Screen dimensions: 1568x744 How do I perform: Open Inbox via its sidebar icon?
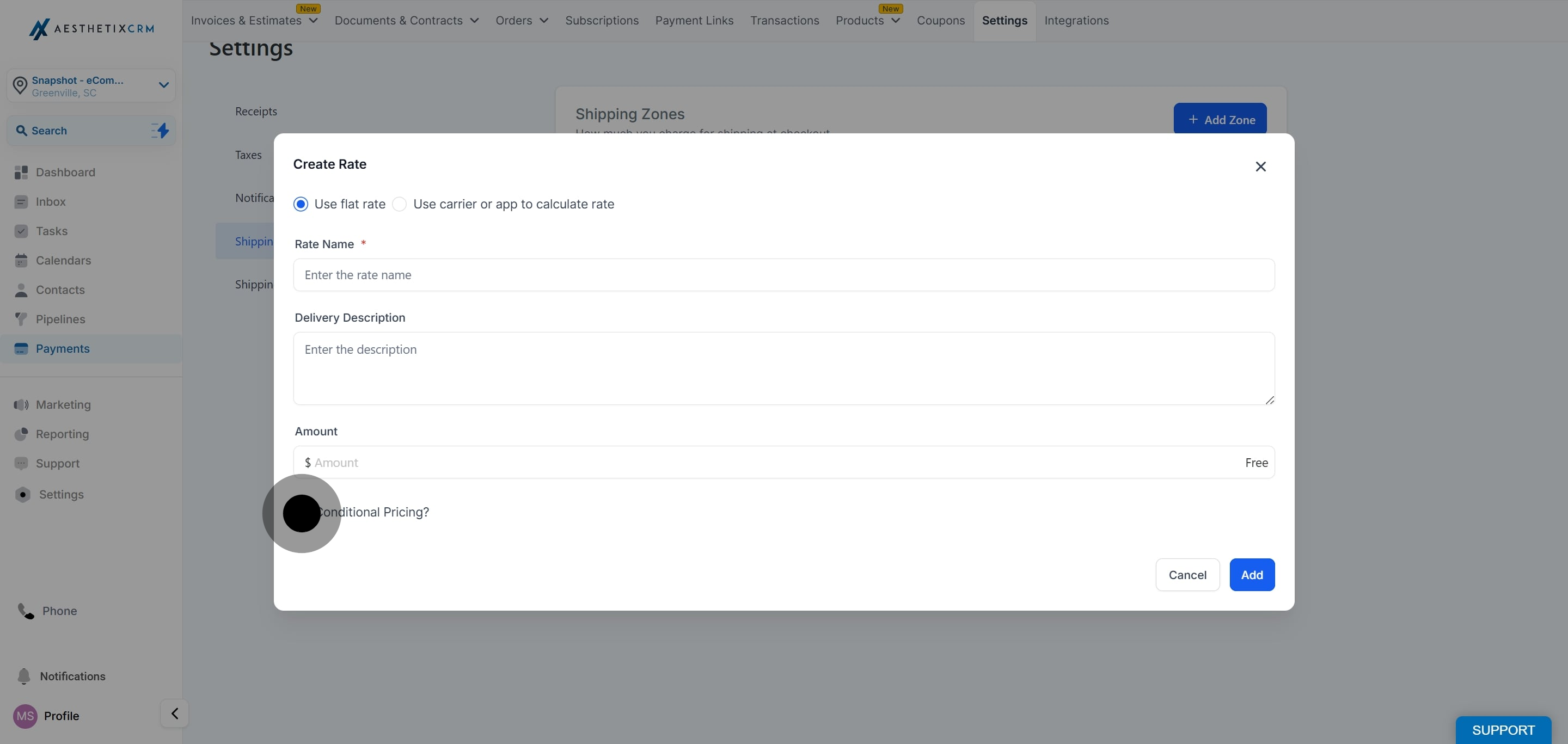click(x=21, y=202)
